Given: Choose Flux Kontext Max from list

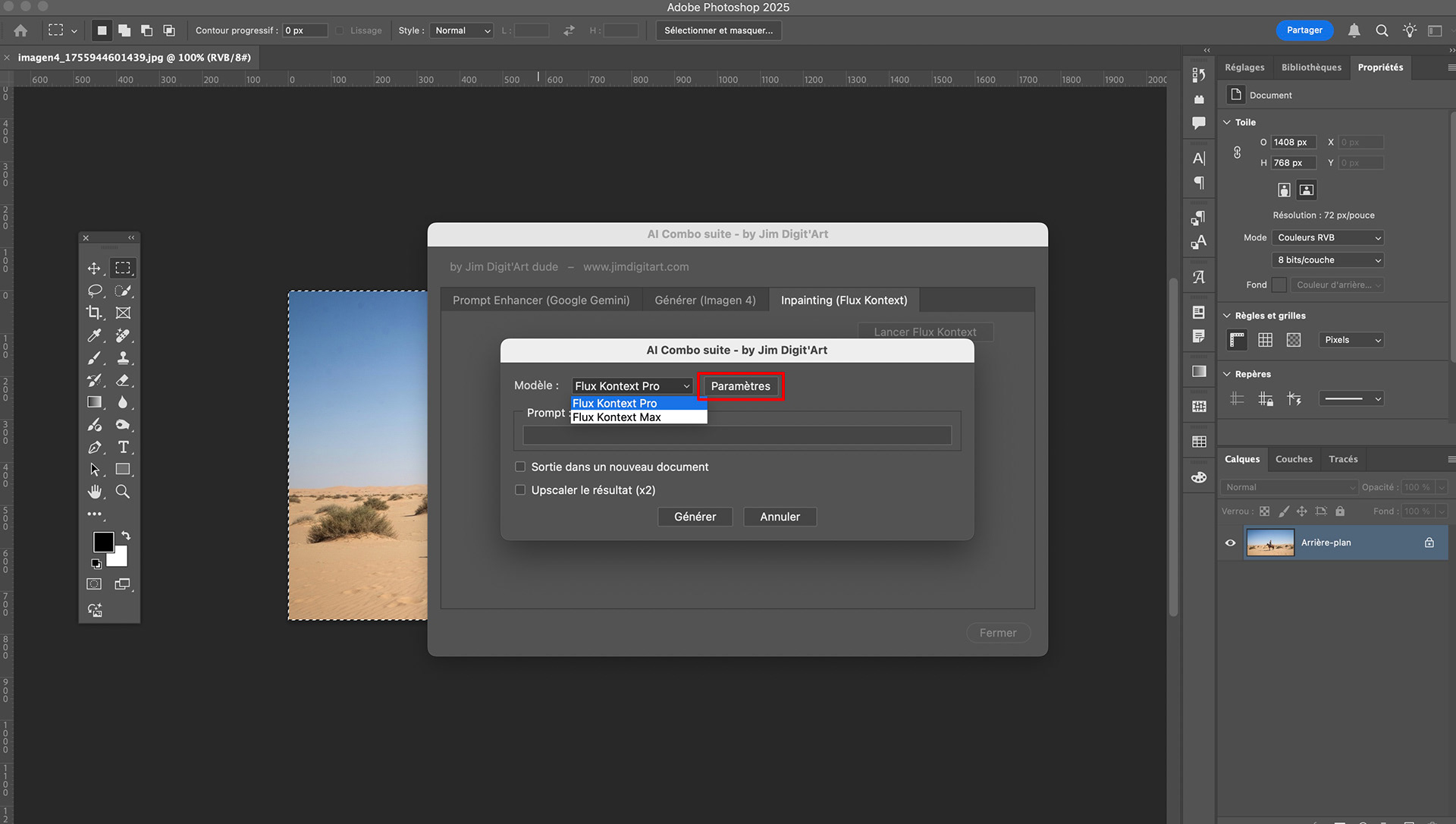Looking at the screenshot, I should point(639,417).
